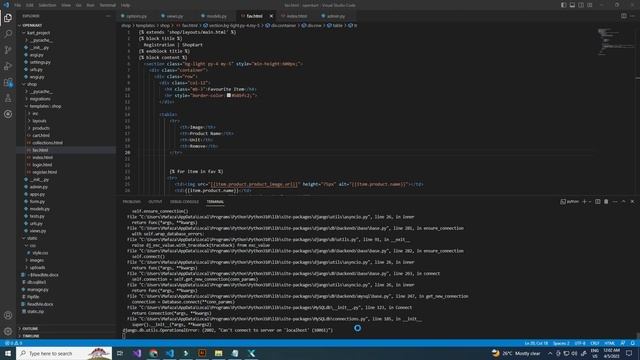Open the launch profile dropdown next to plus
This screenshot has width=640, height=360.
pos(590,202)
